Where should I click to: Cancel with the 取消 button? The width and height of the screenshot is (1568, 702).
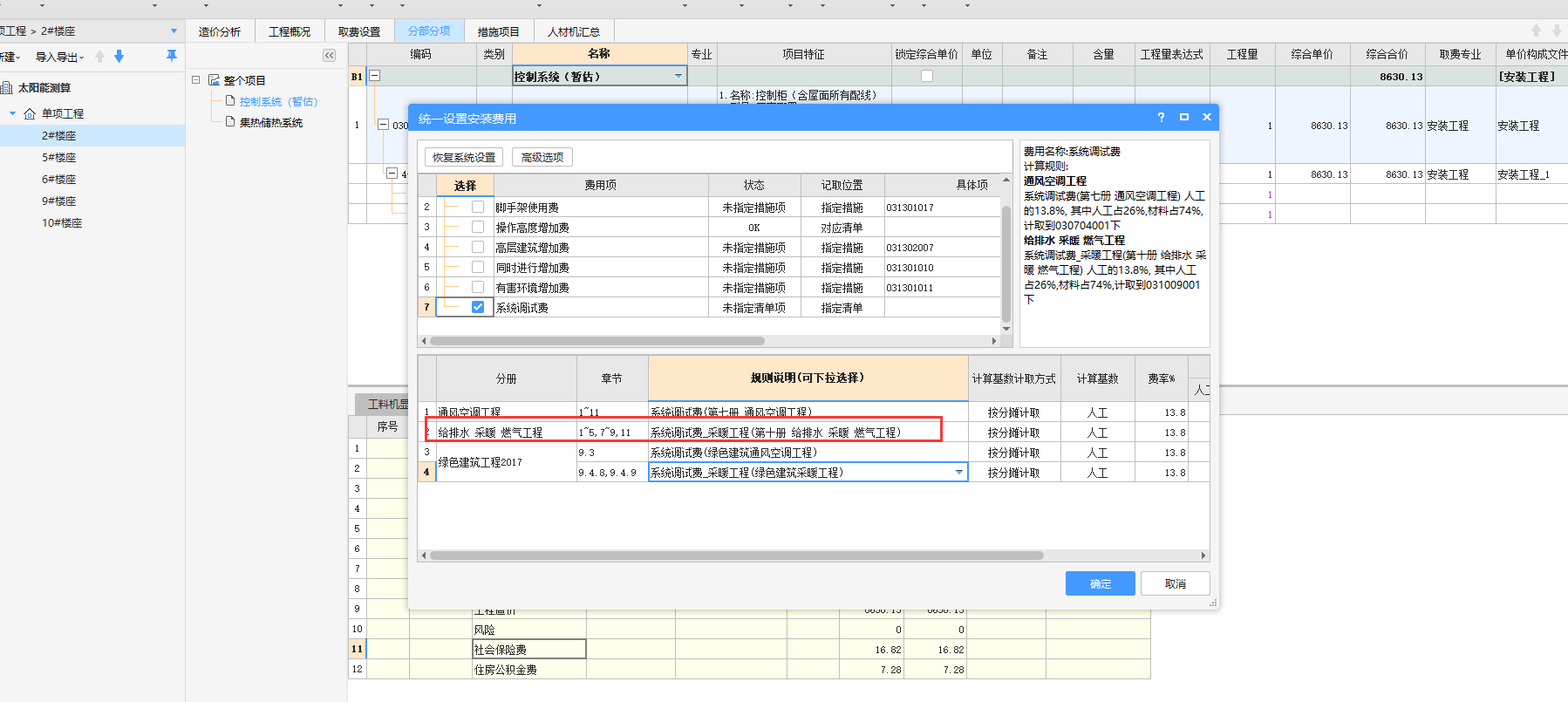click(1176, 583)
